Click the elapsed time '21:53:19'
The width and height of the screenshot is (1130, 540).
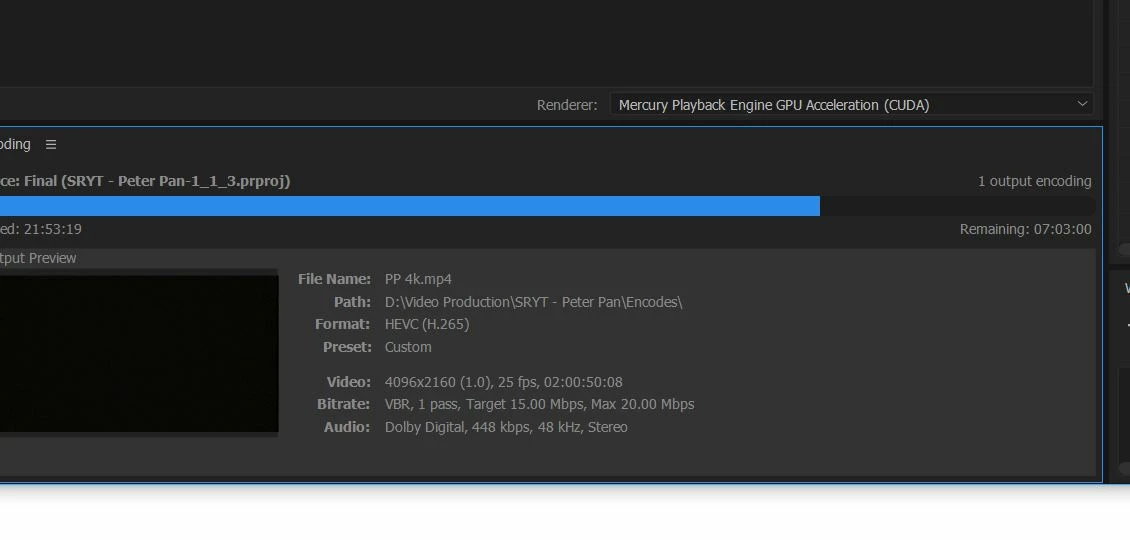[53, 229]
